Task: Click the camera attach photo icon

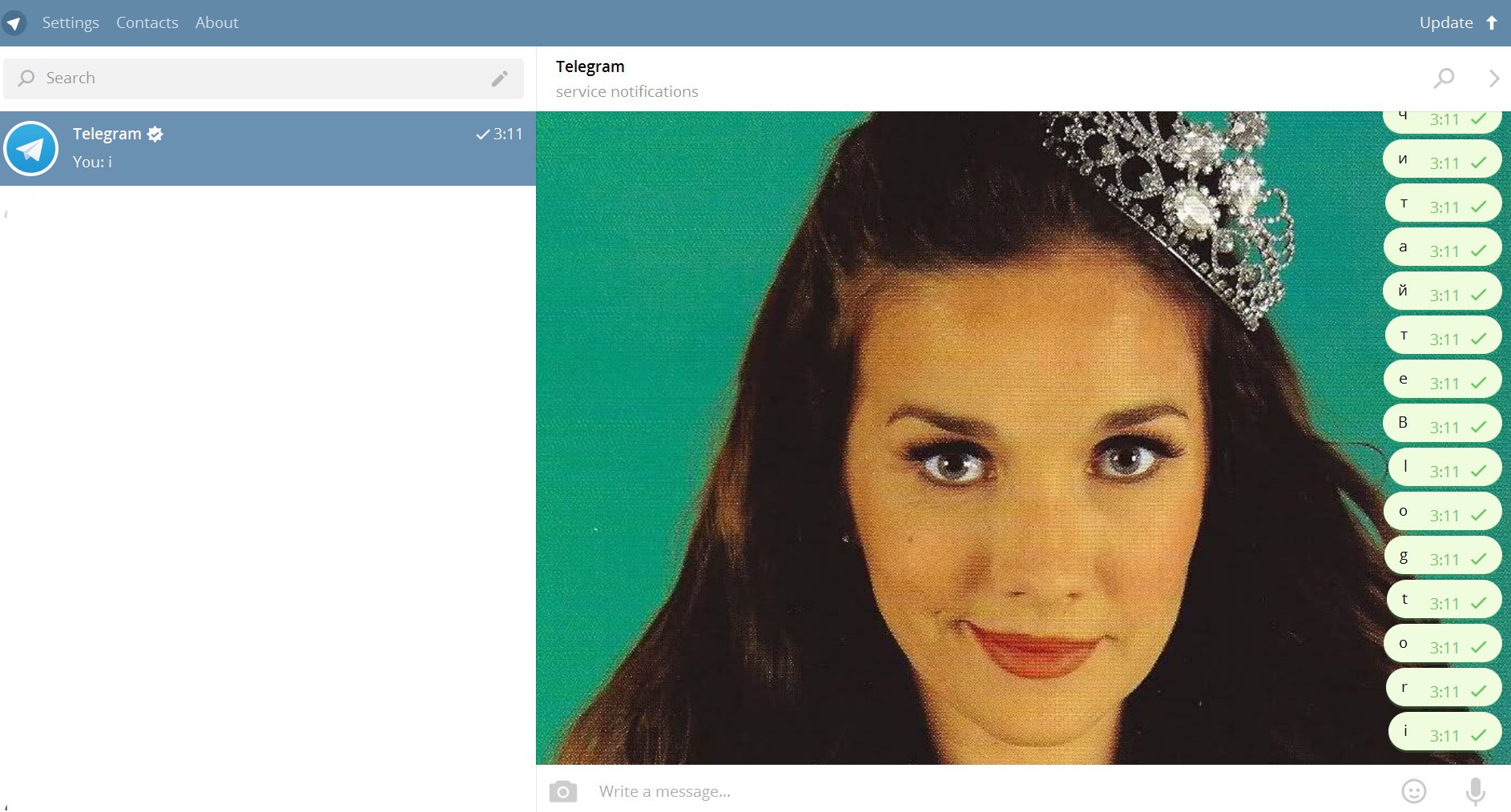Action: (x=563, y=791)
